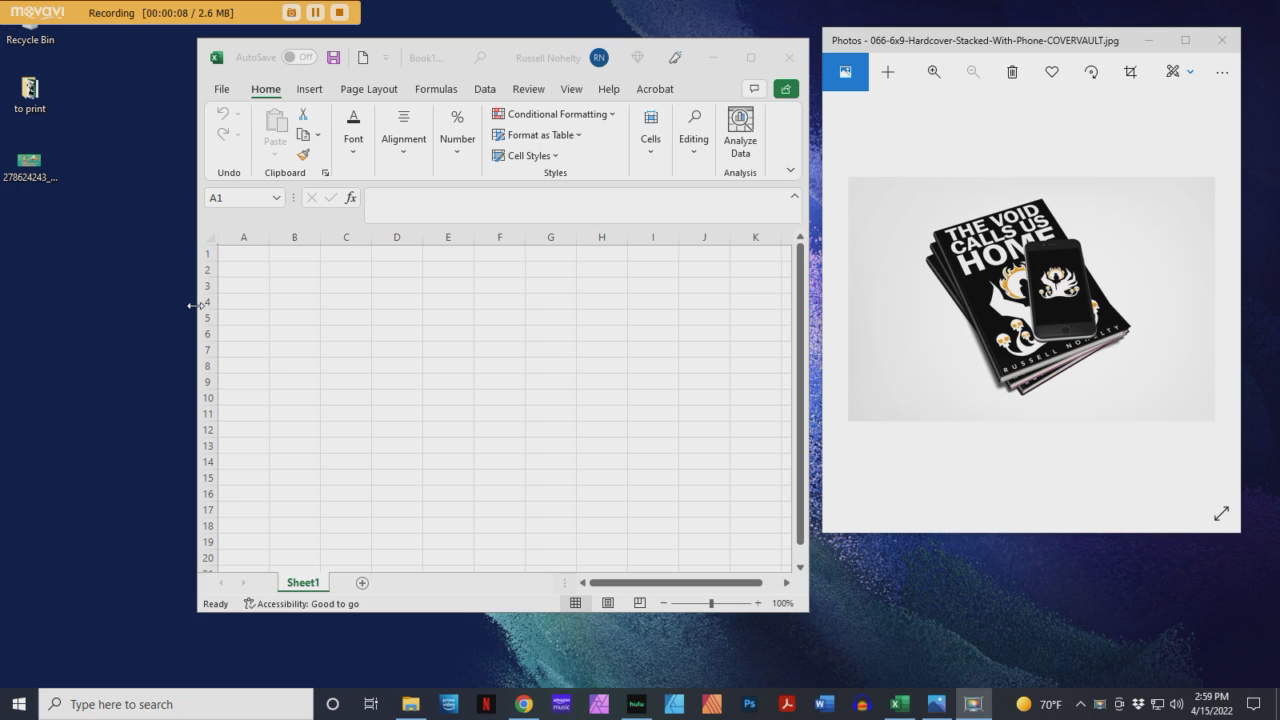Screen dimensions: 1280x720
Task: Click the Analyze Data icon
Action: (740, 120)
